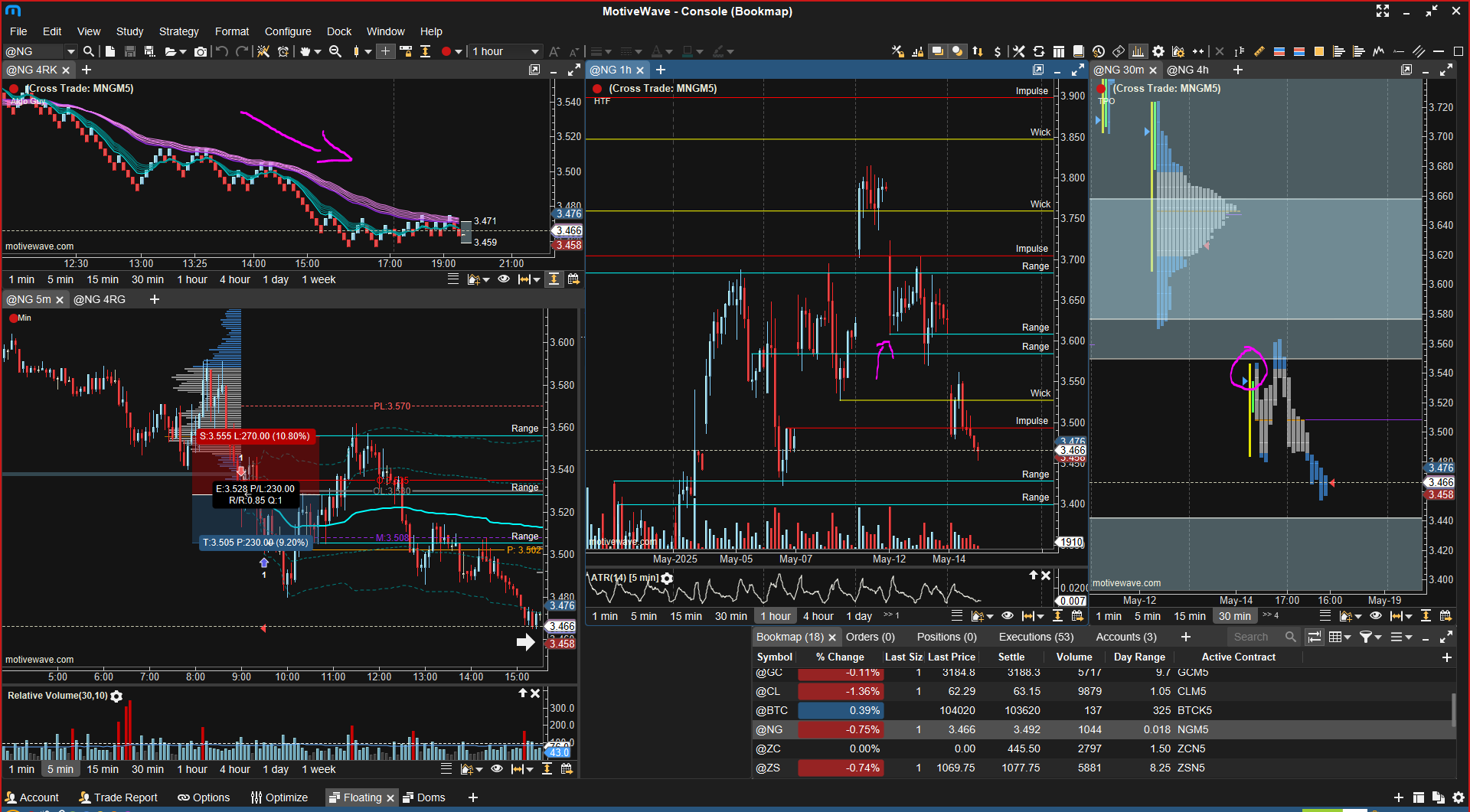The image size is (1470, 812).
Task: Take a chart screenshot with the camera icon
Action: (x=201, y=51)
